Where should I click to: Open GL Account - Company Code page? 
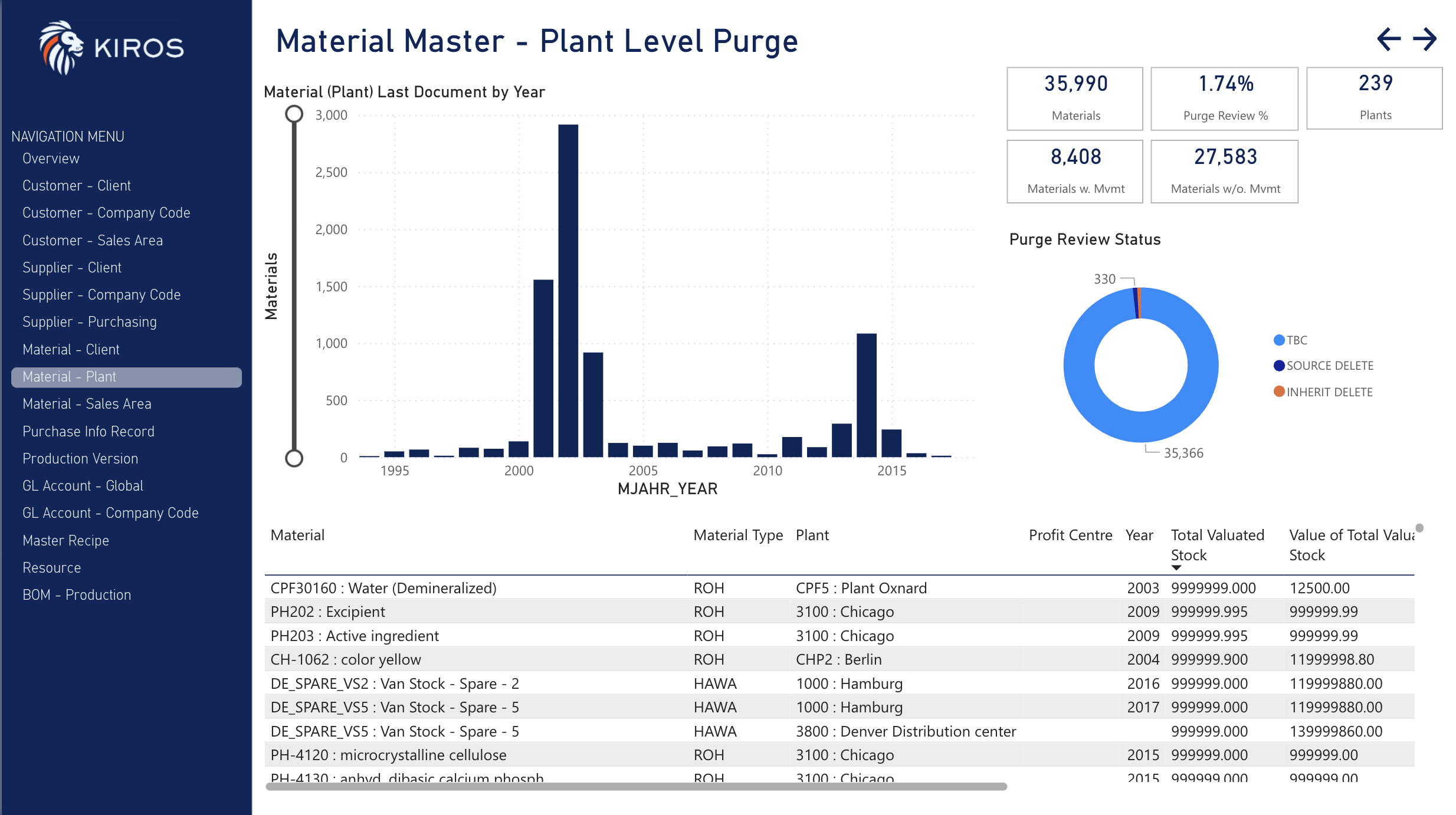click(x=110, y=513)
